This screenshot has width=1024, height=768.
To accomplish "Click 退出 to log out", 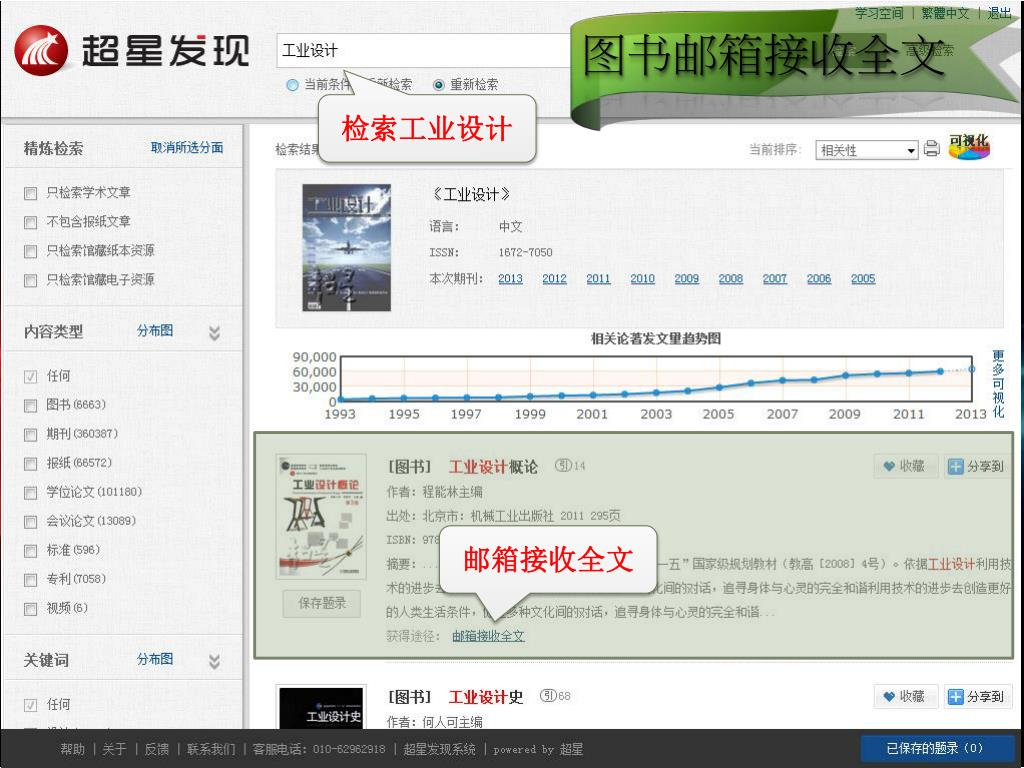I will [999, 13].
